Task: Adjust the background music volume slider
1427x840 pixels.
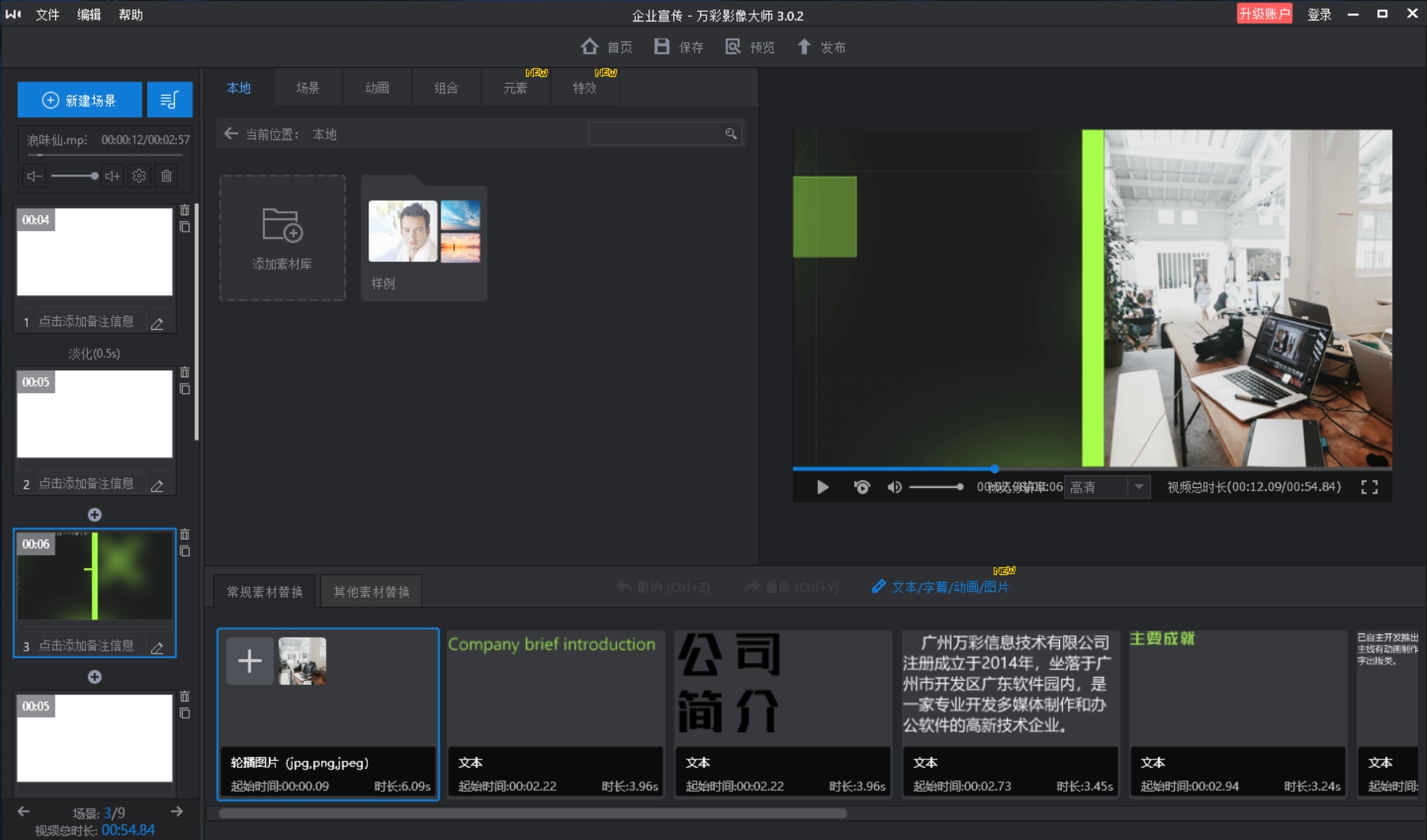Action: 74,176
